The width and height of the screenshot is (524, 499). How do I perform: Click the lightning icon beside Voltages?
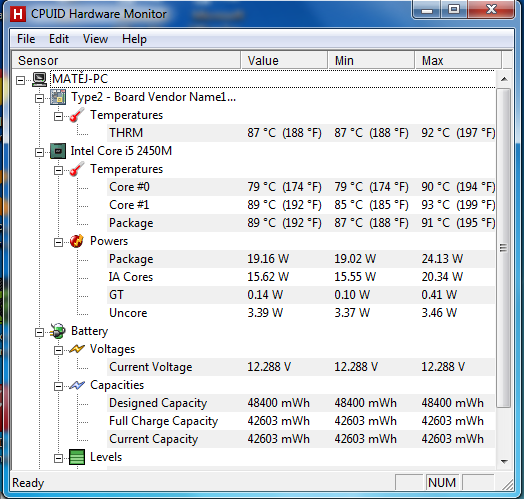[x=77, y=349]
